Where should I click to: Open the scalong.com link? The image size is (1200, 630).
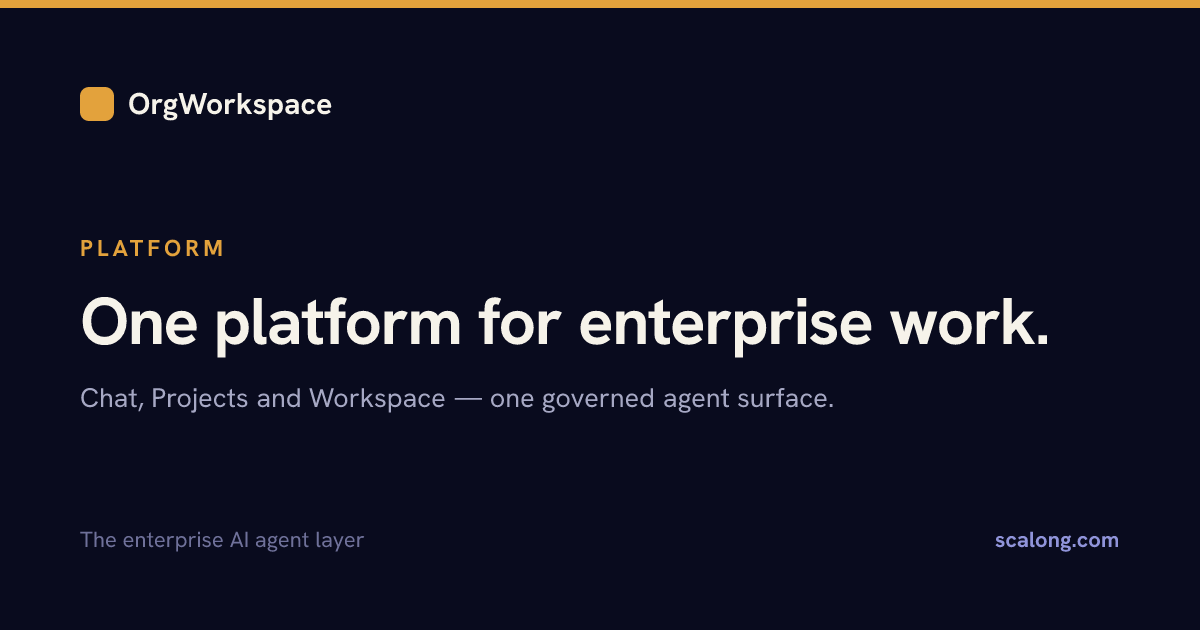coord(1057,540)
